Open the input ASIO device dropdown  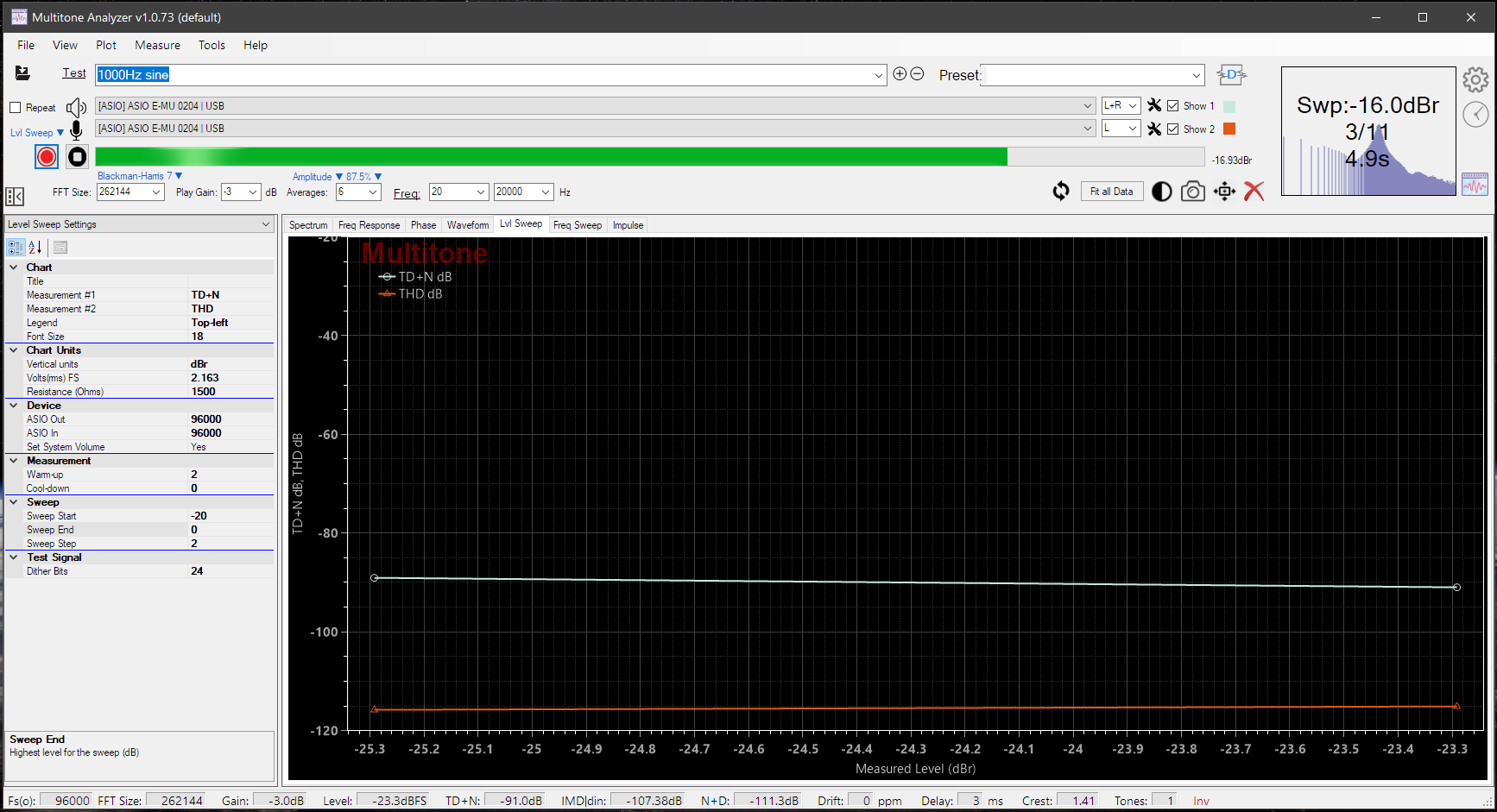pos(1088,129)
